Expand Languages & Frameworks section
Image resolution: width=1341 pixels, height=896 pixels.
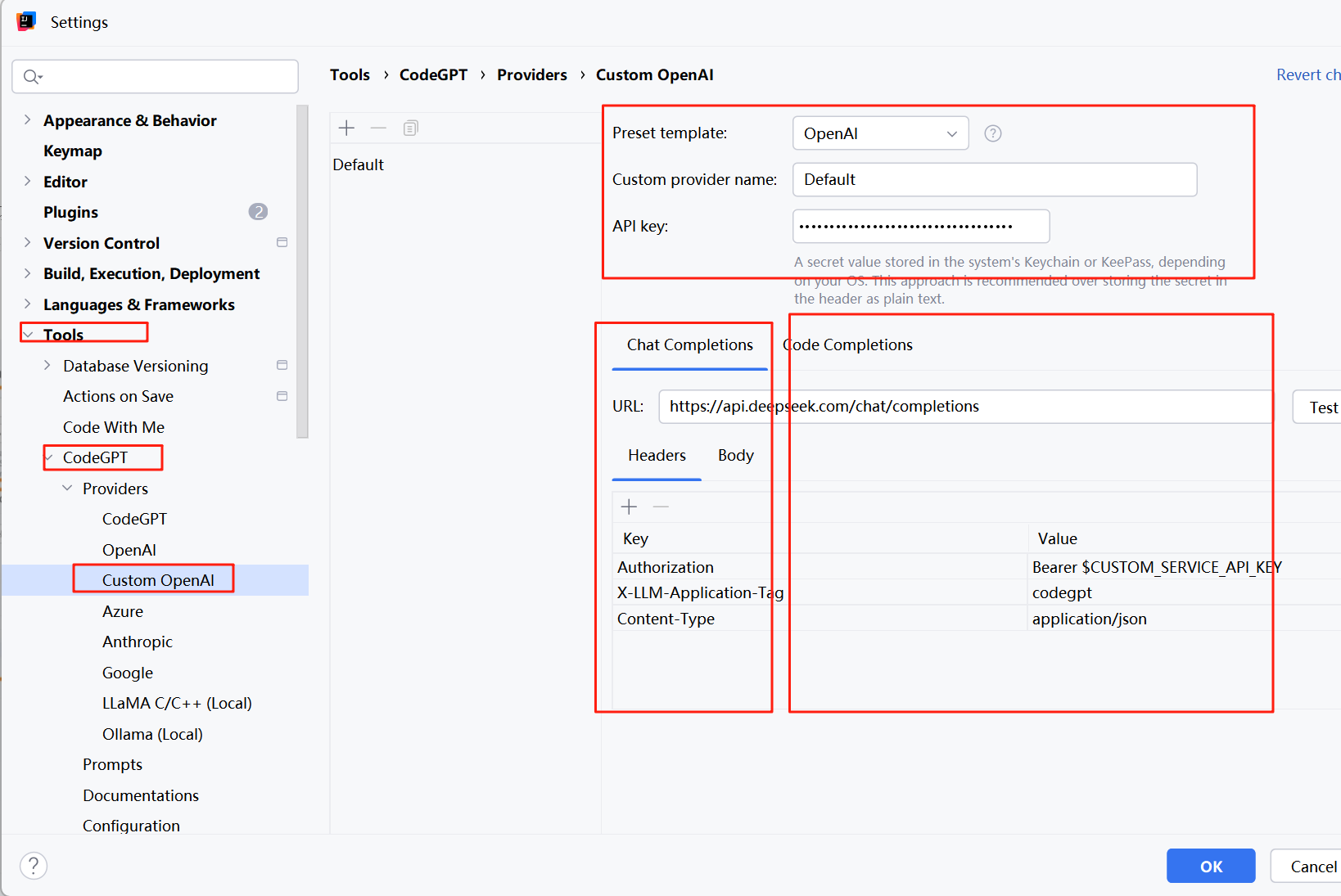pos(28,304)
